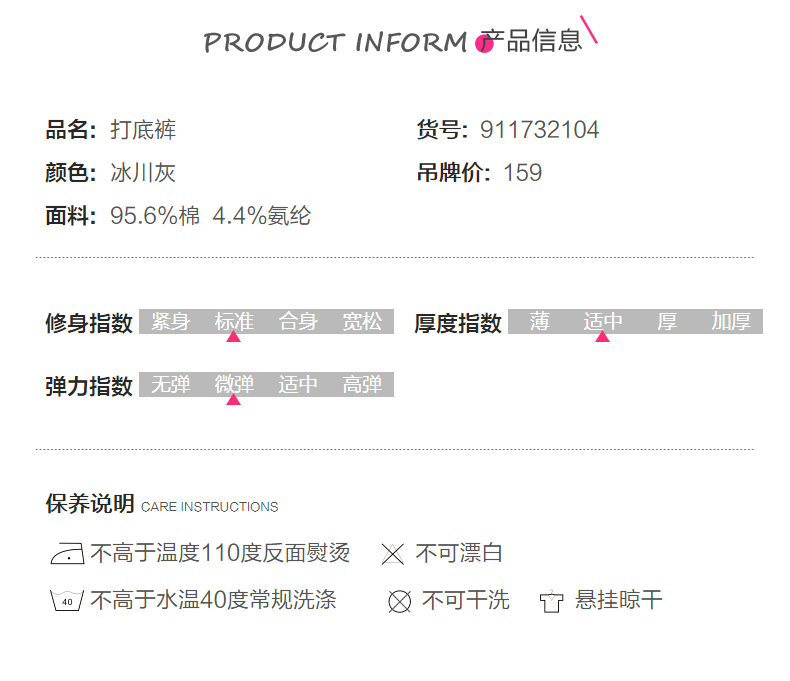
Task: Click the color value 冰川灰
Action: click(x=143, y=173)
